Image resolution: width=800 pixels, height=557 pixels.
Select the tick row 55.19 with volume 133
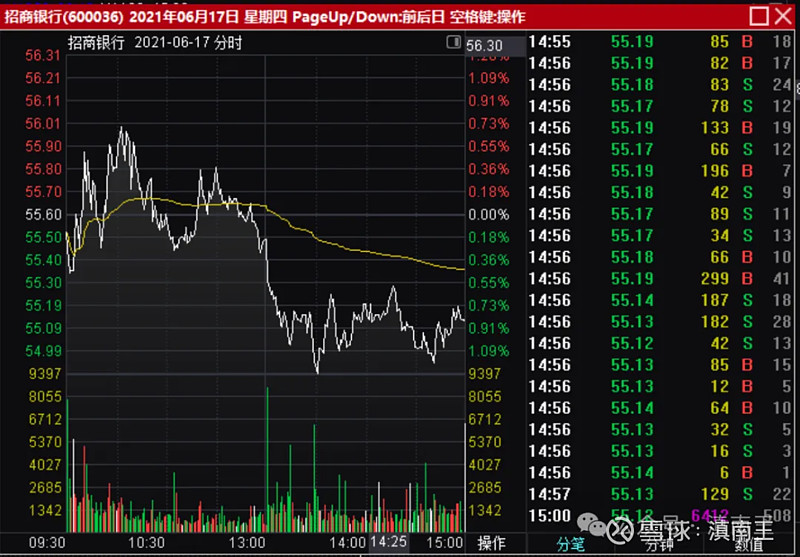(x=660, y=128)
